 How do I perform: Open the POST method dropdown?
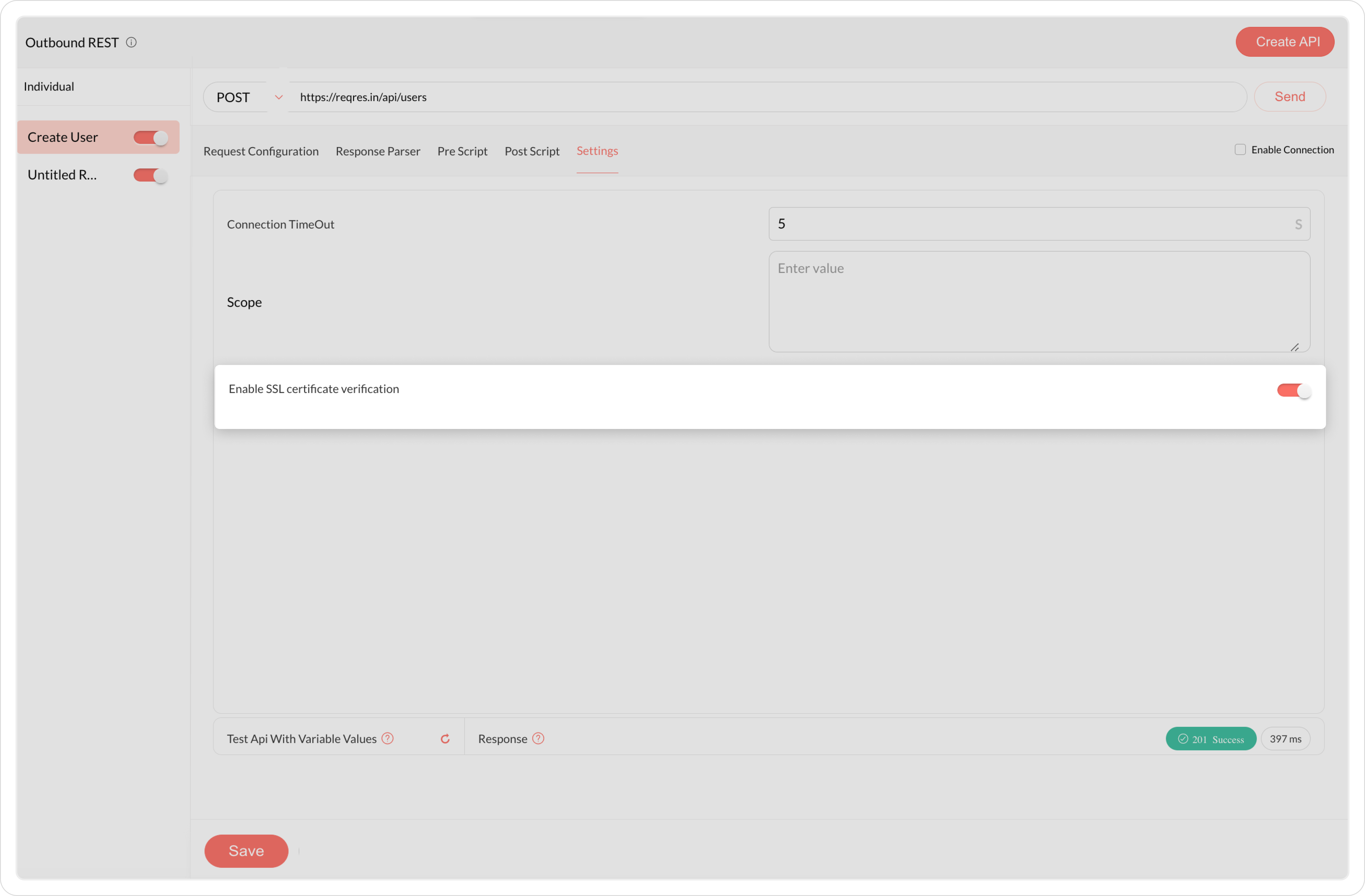click(245, 97)
